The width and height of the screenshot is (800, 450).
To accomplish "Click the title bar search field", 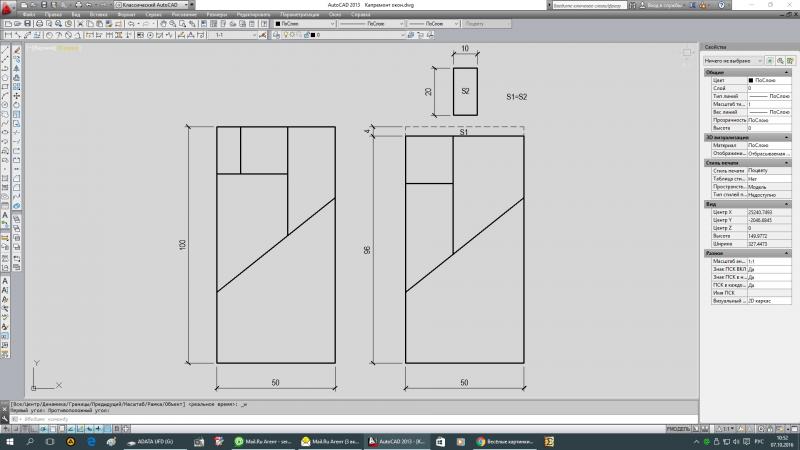I will pos(589,5).
